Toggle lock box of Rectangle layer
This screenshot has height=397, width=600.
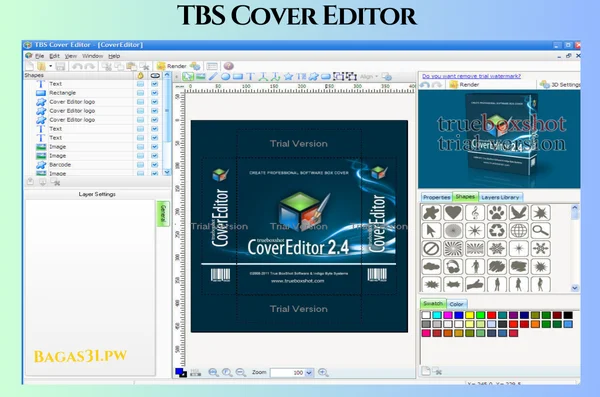[x=140, y=93]
